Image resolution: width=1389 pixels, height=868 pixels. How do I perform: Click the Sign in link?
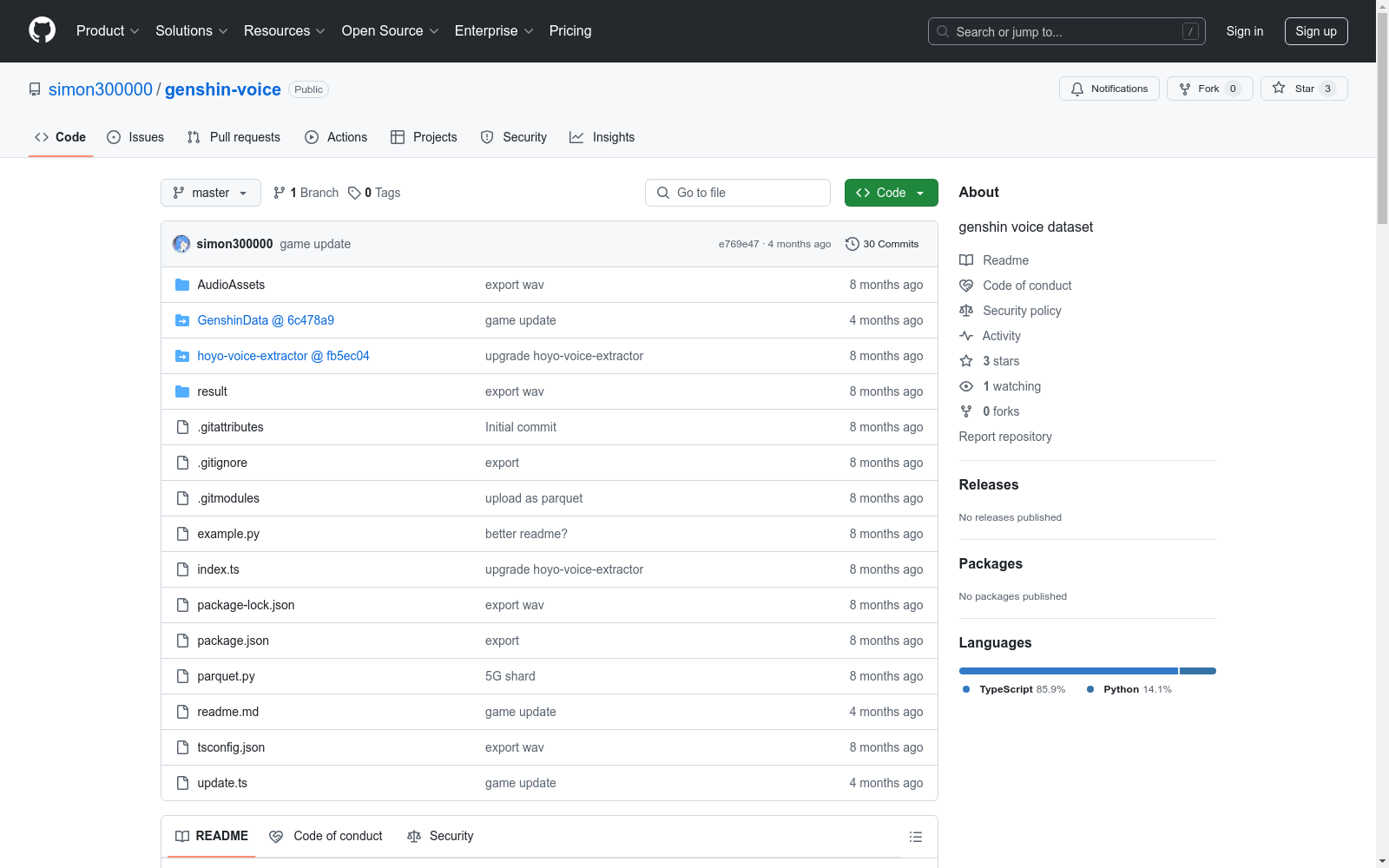click(1245, 31)
